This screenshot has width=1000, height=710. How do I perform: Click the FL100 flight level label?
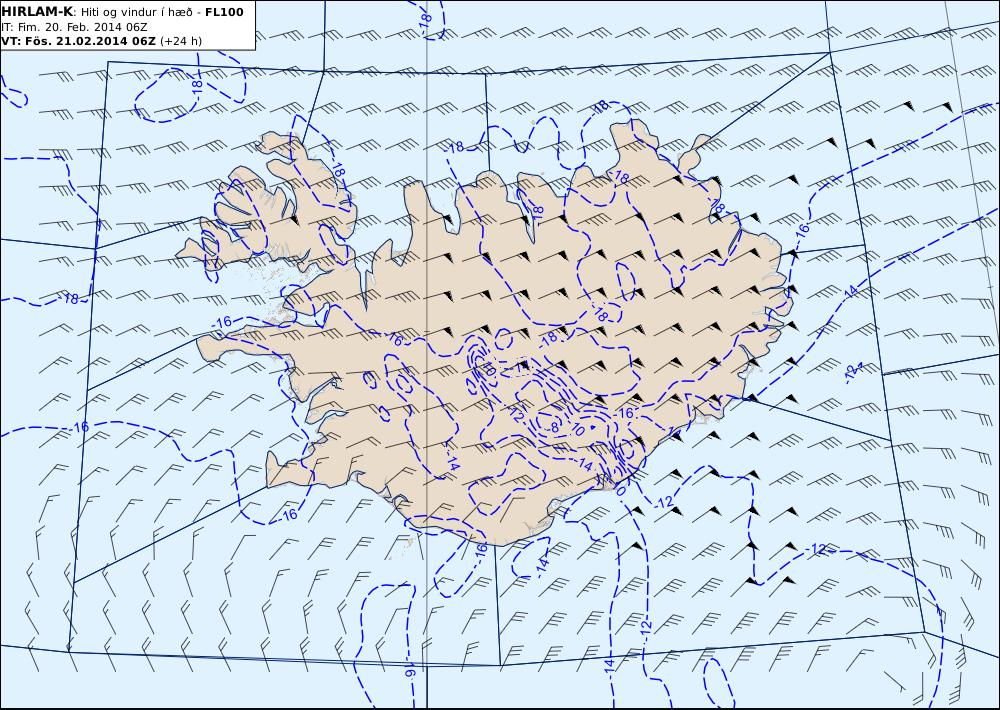pos(224,12)
